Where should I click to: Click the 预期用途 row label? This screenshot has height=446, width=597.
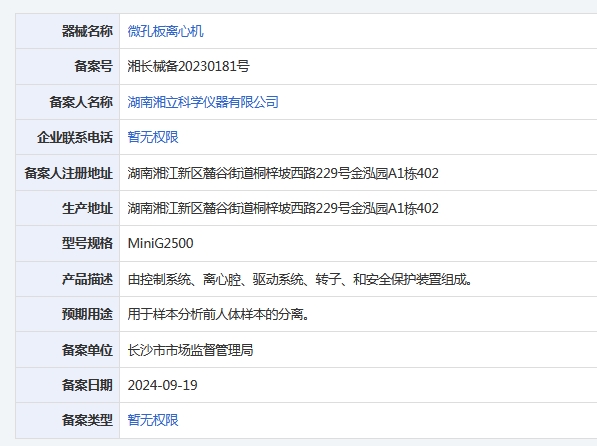87,314
